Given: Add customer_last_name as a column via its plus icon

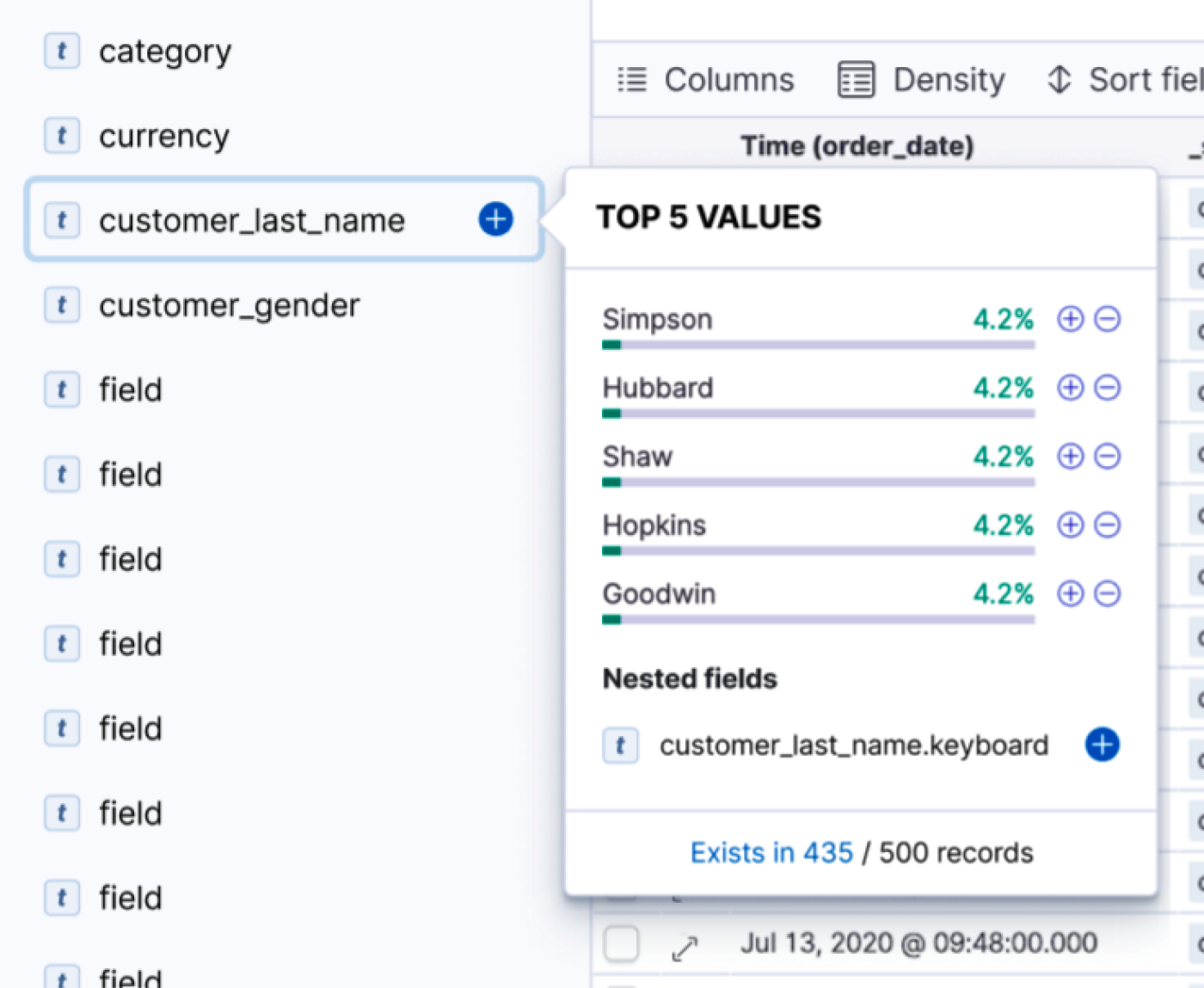Looking at the screenshot, I should click(x=494, y=219).
